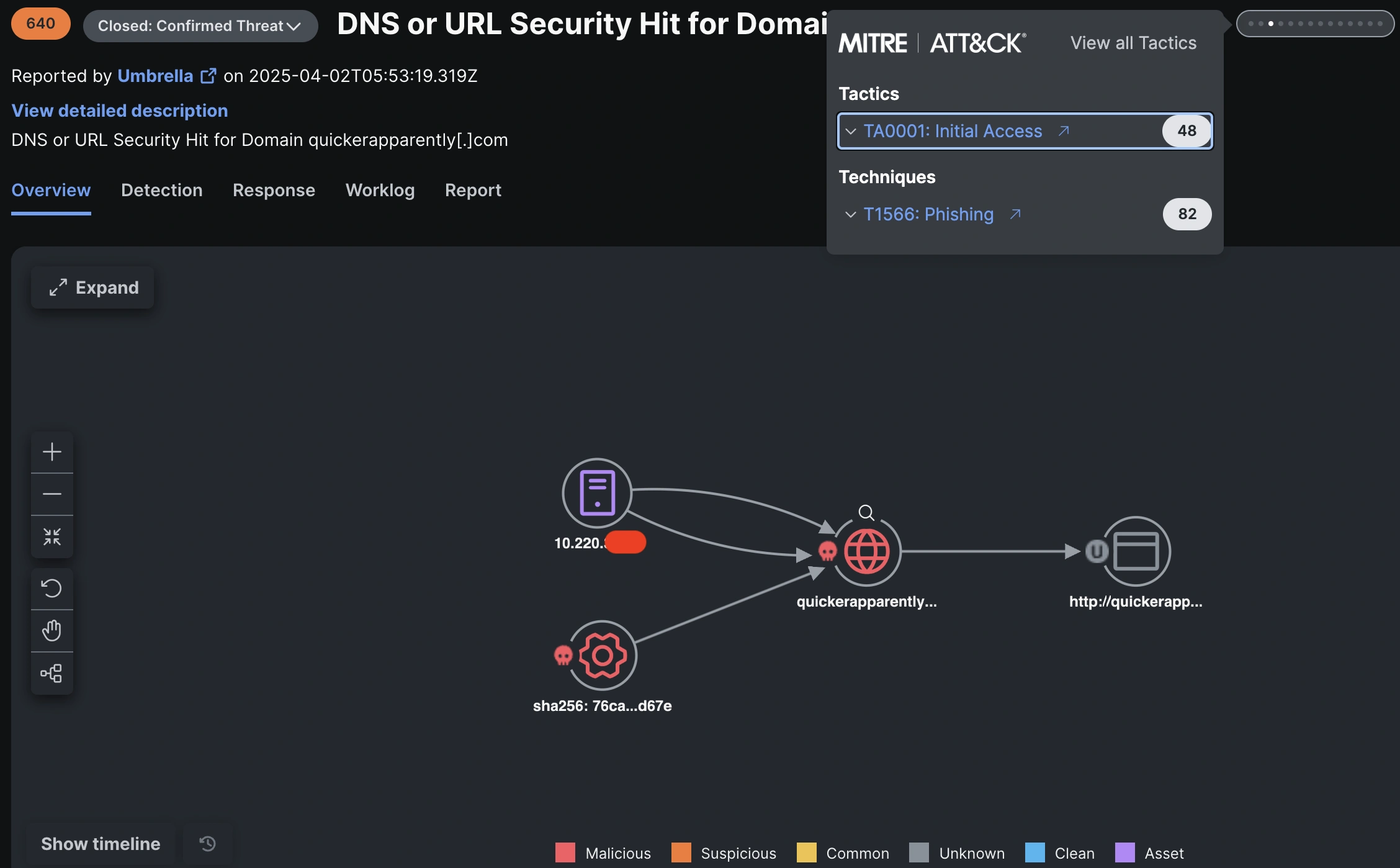
Task: Click the zoom out minus icon
Action: tap(52, 494)
